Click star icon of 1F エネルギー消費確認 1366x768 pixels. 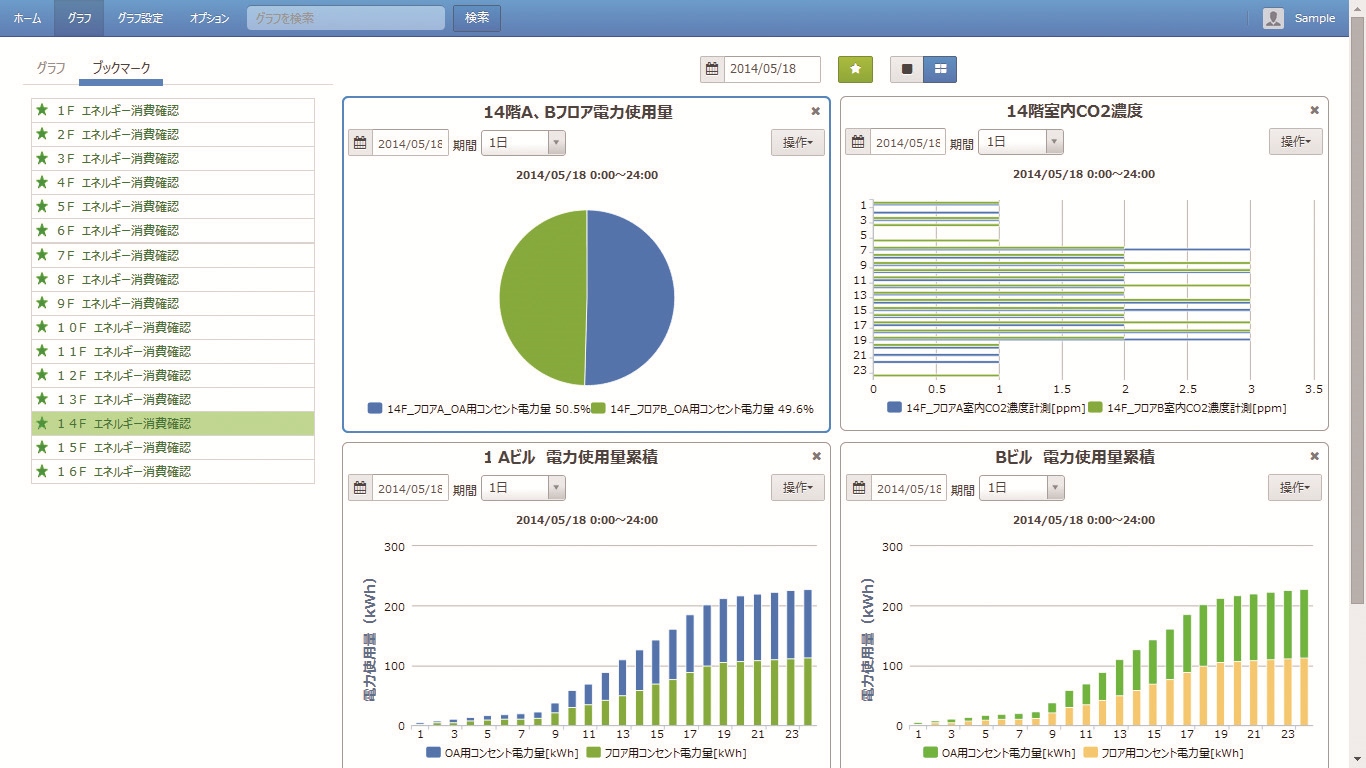[42, 110]
